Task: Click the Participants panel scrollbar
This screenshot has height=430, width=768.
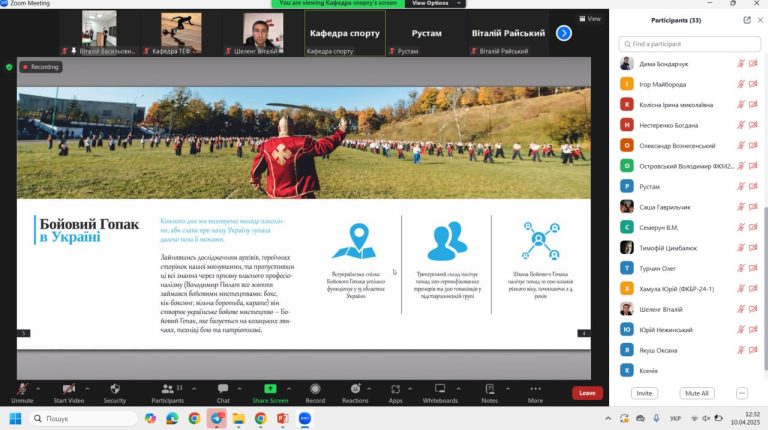Action: click(x=765, y=288)
